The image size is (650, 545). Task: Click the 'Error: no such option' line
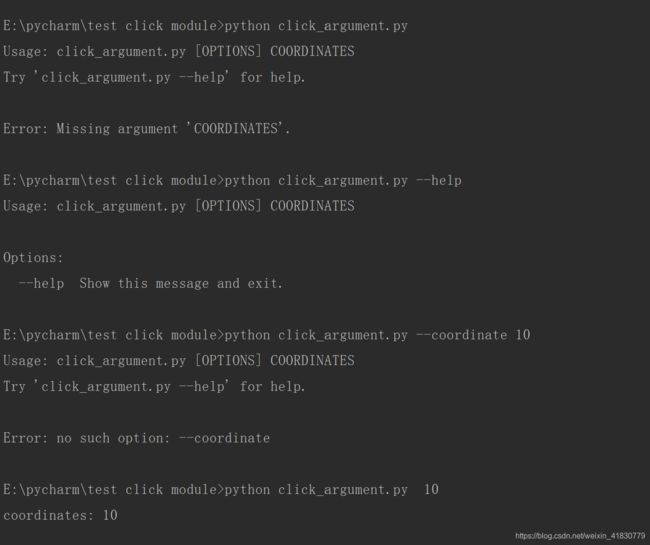tap(137, 438)
